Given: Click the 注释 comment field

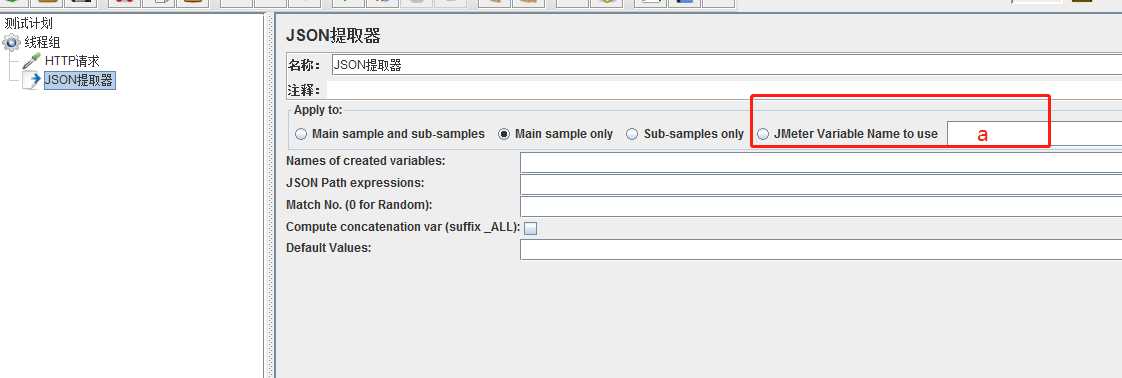Looking at the screenshot, I should [x=723, y=90].
